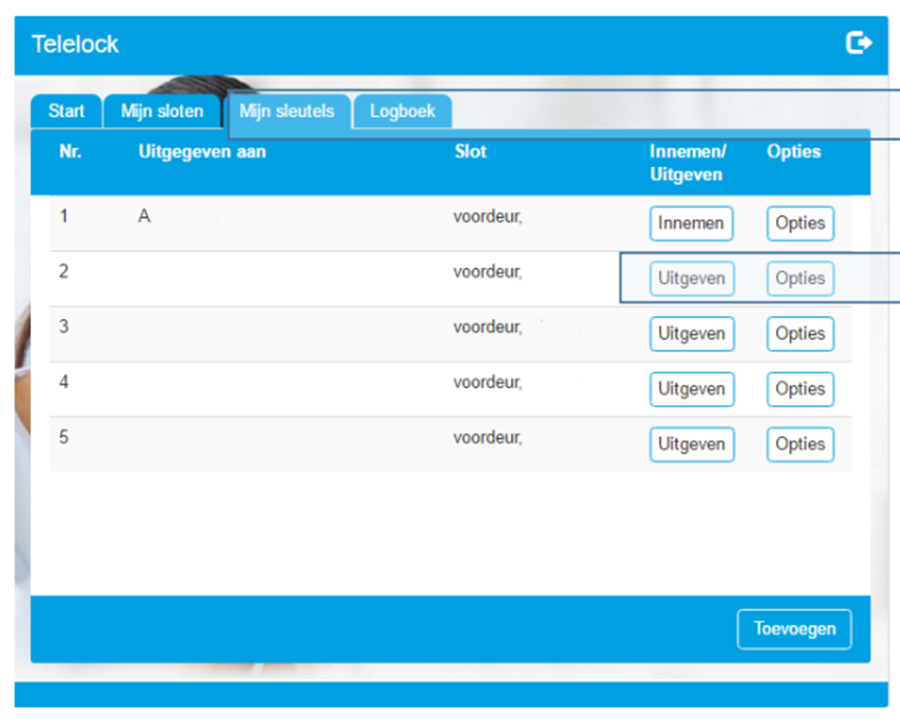900x719 pixels.
Task: Click the Slot column header
Action: pos(470,152)
